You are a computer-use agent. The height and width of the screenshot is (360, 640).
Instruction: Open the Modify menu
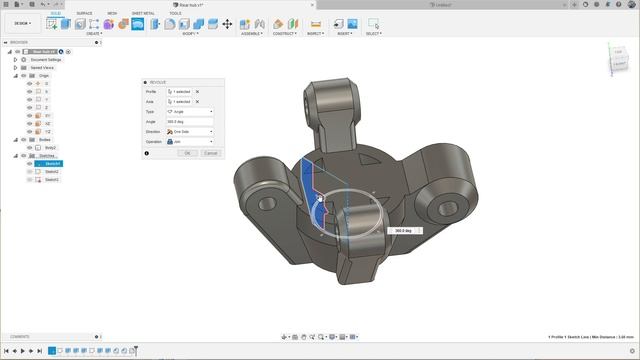click(x=190, y=33)
